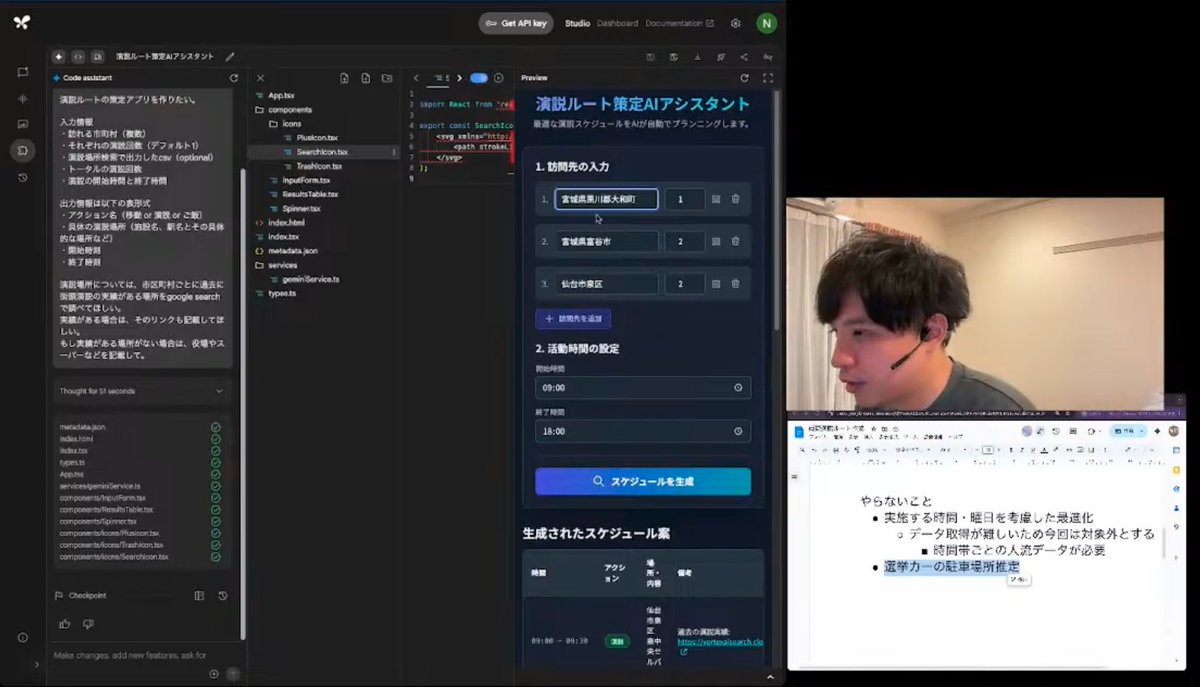
Task: Reset the Code assistant conversation
Action: click(234, 78)
